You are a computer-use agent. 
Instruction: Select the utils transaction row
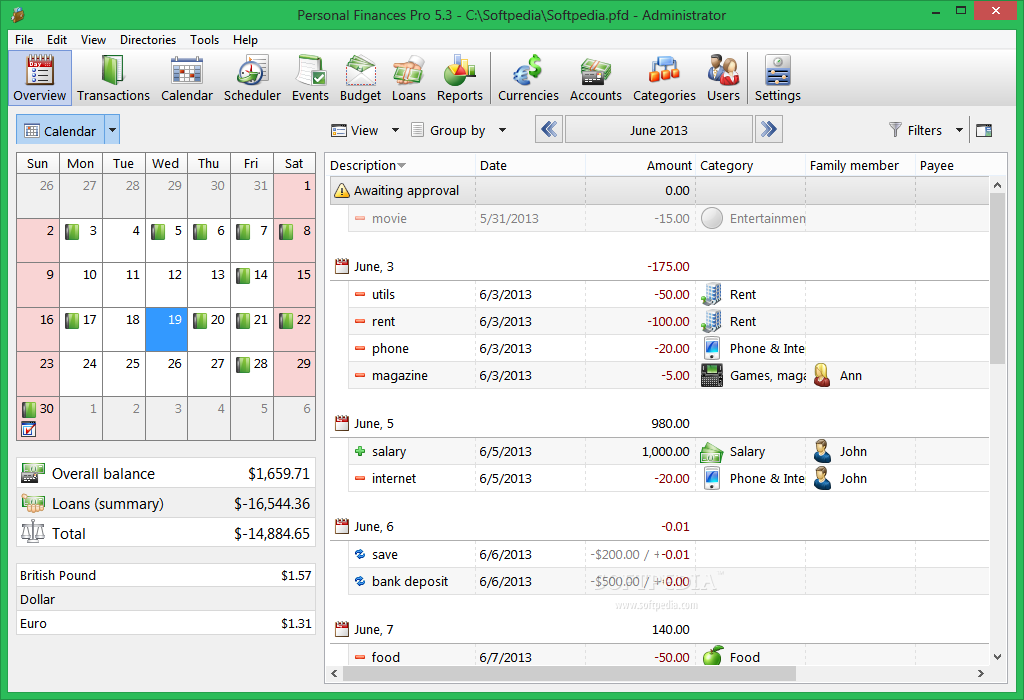pos(669,294)
